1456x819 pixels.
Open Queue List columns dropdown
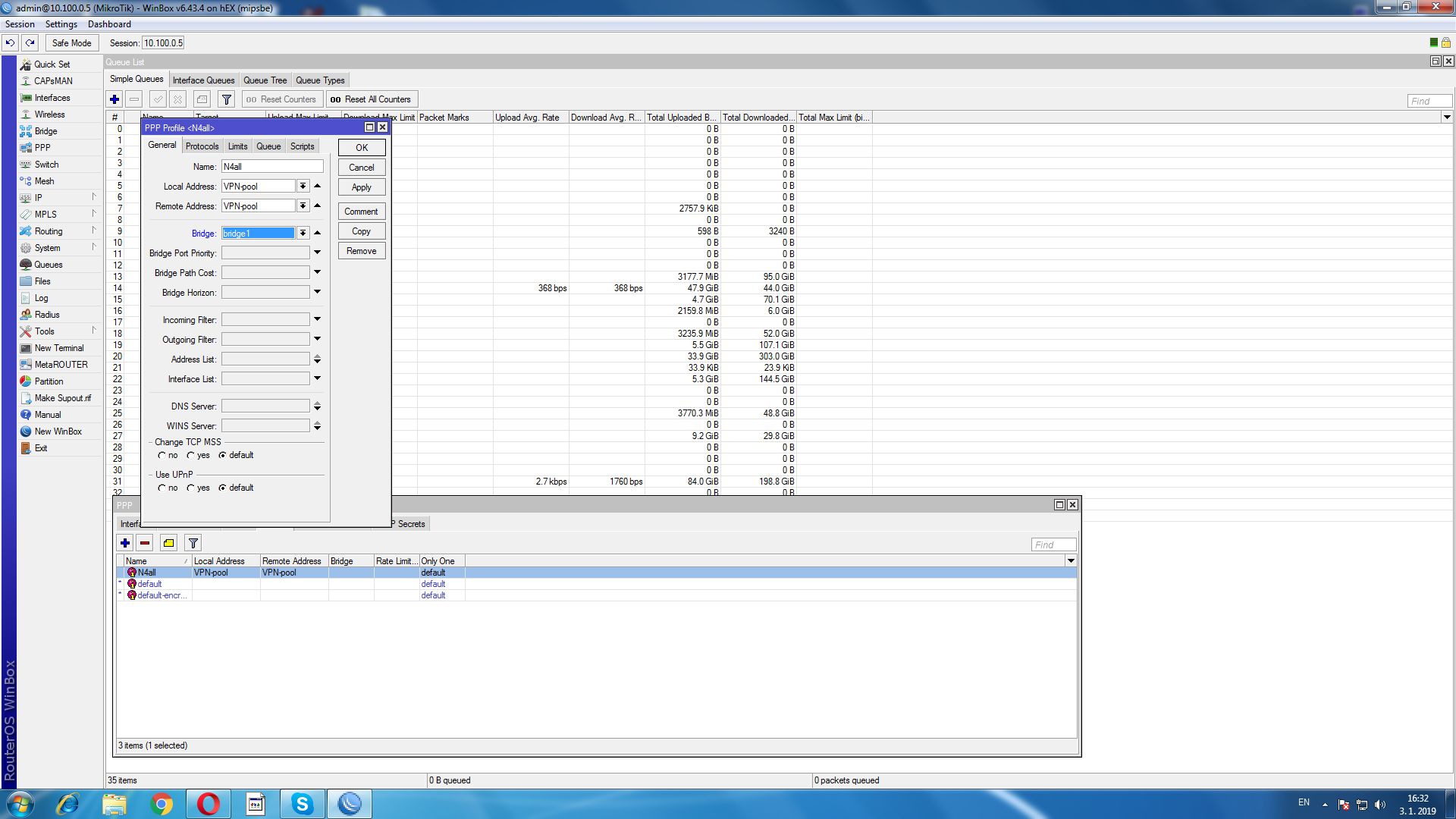click(1447, 118)
